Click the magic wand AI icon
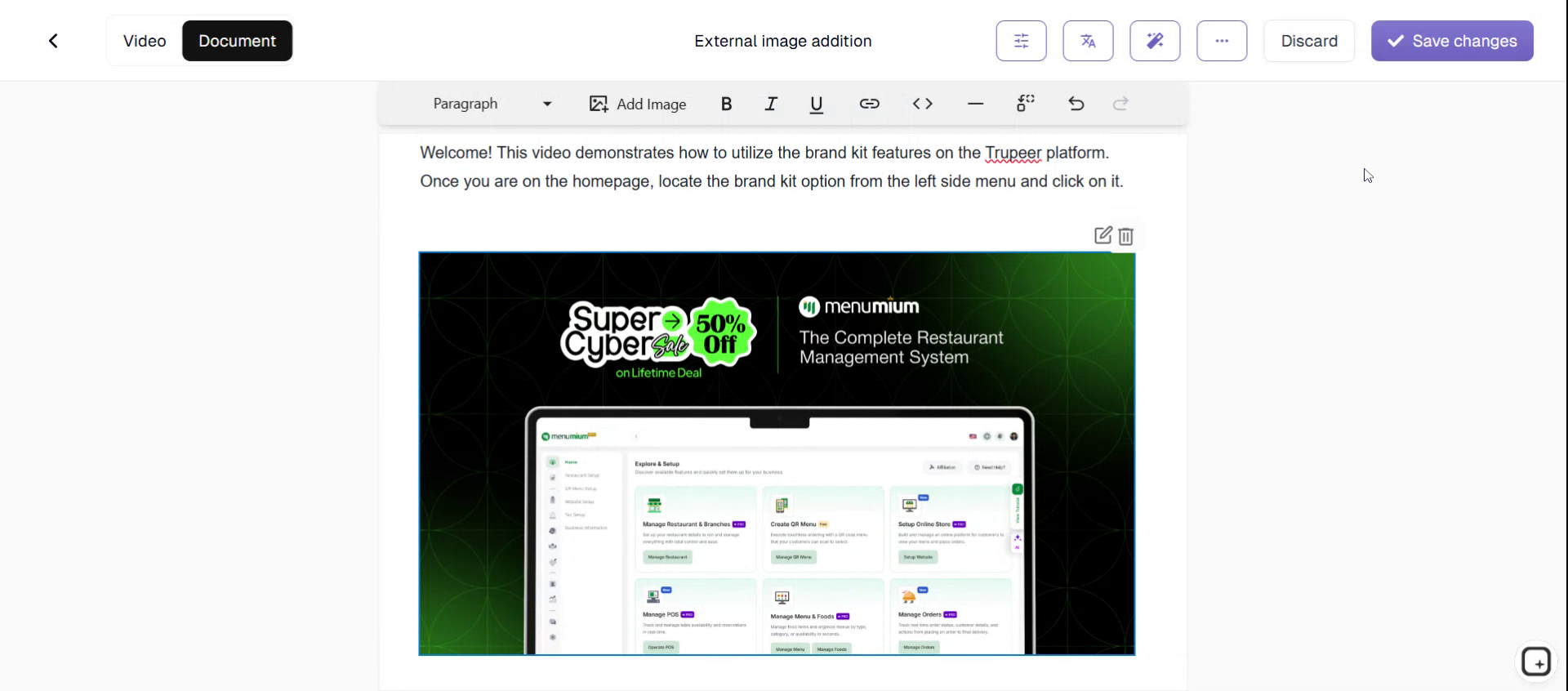This screenshot has width=1568, height=691. coord(1155,41)
